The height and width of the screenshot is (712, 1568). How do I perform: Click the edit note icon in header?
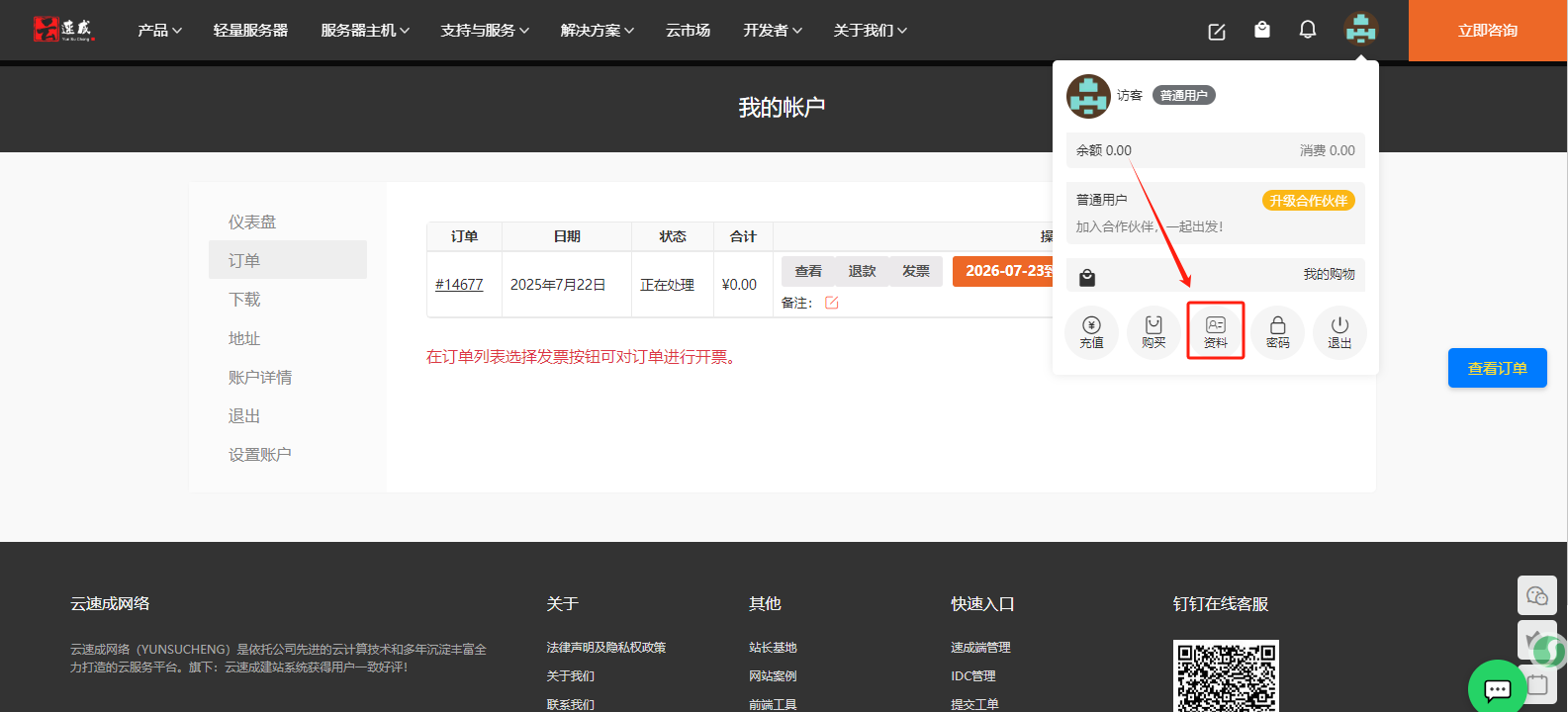pos(1217,32)
